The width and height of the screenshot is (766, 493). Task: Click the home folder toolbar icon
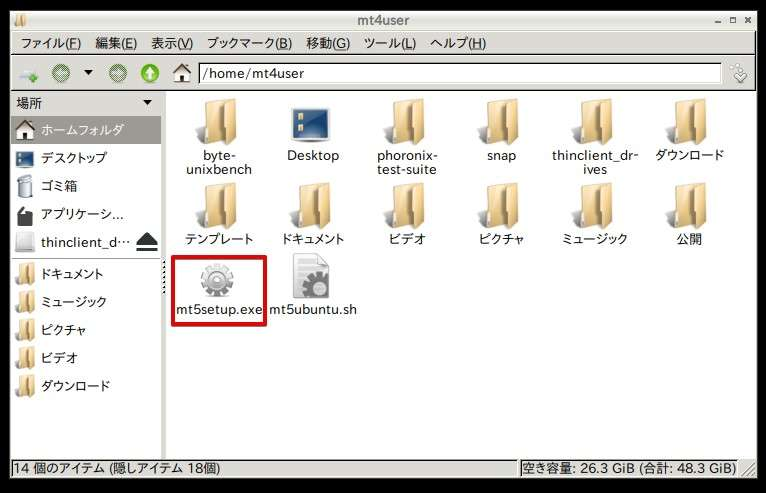tap(182, 73)
